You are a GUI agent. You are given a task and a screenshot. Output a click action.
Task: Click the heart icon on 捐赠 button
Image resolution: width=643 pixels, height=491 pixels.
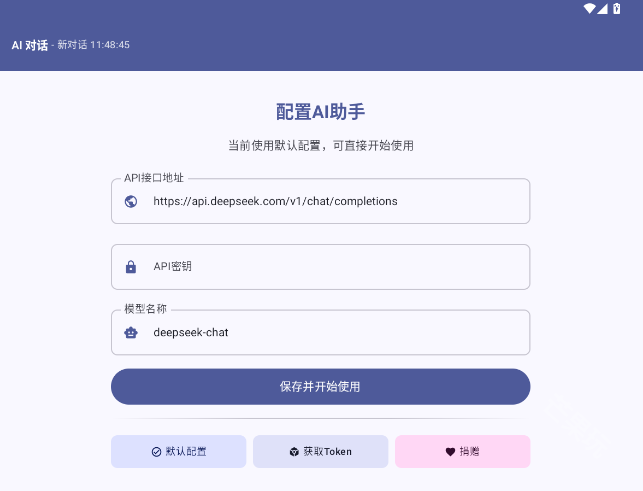[450, 452]
